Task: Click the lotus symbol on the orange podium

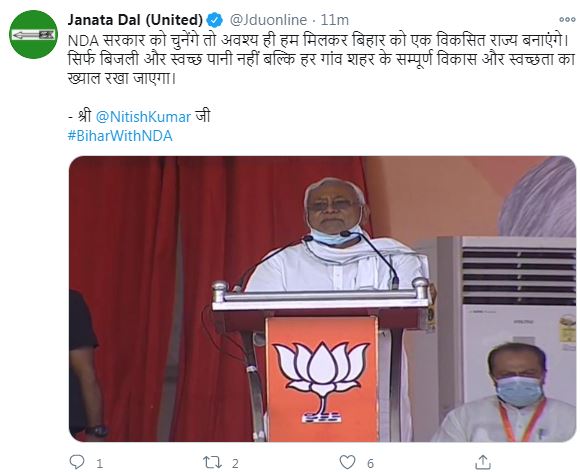Action: click(x=321, y=382)
